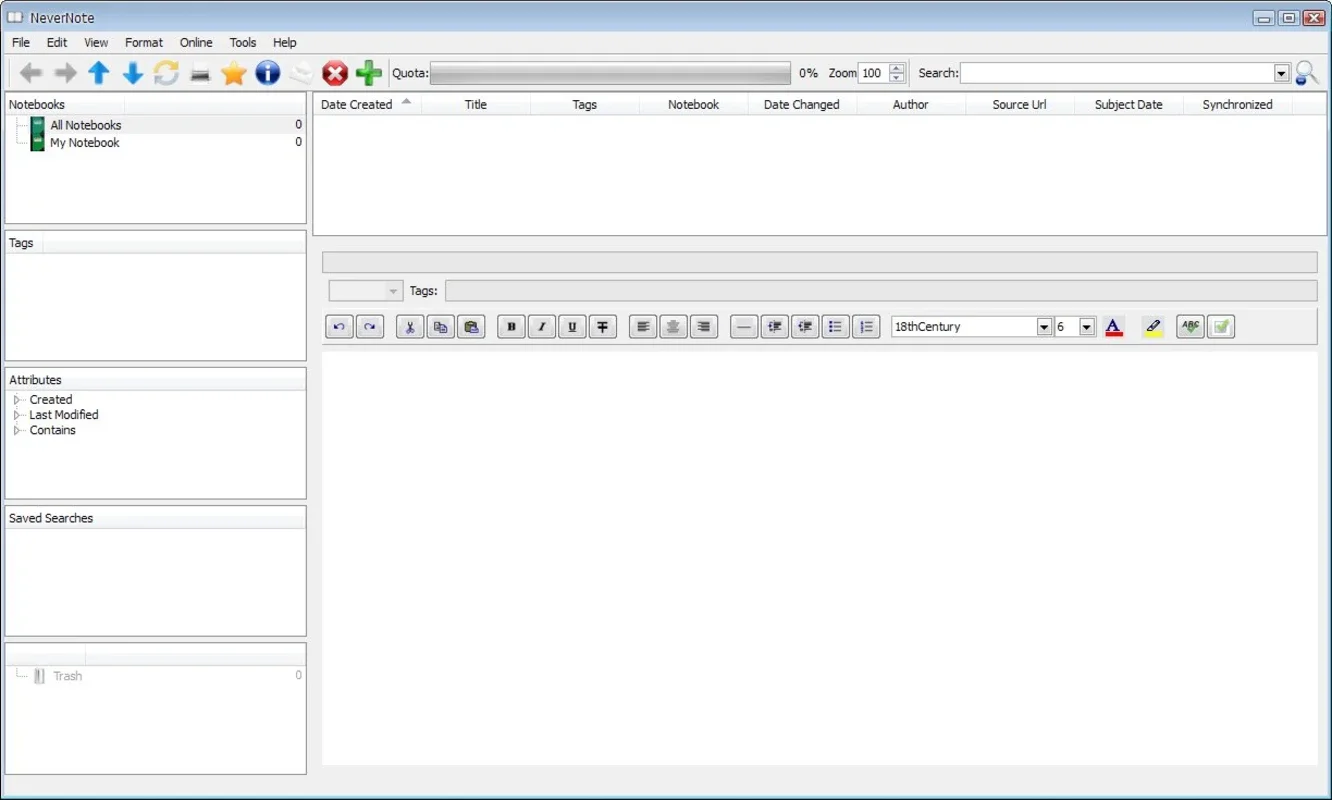Open the search box dropdown arrow
Viewport: 1332px width, 800px height.
coord(1282,73)
